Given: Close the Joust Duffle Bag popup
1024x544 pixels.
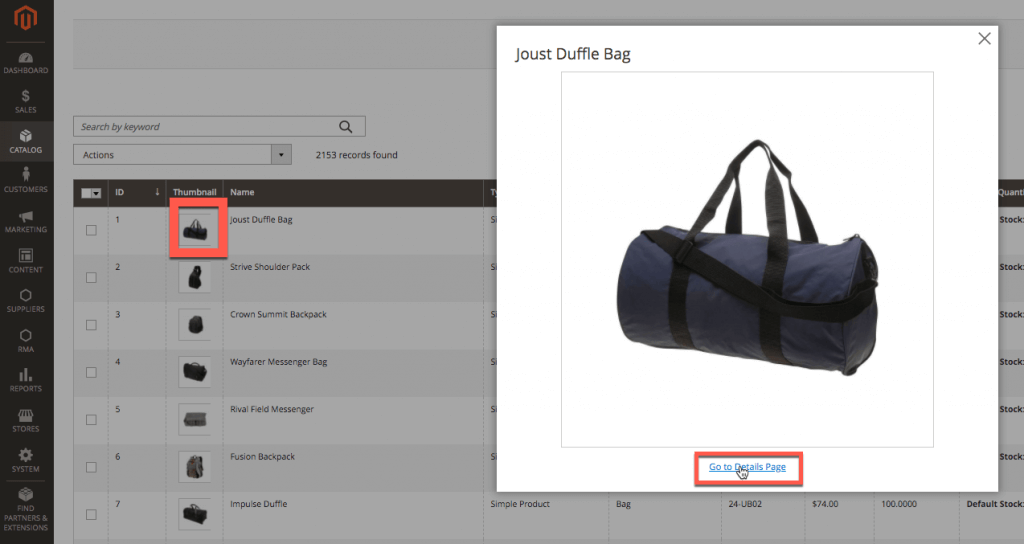Looking at the screenshot, I should tap(984, 39).
